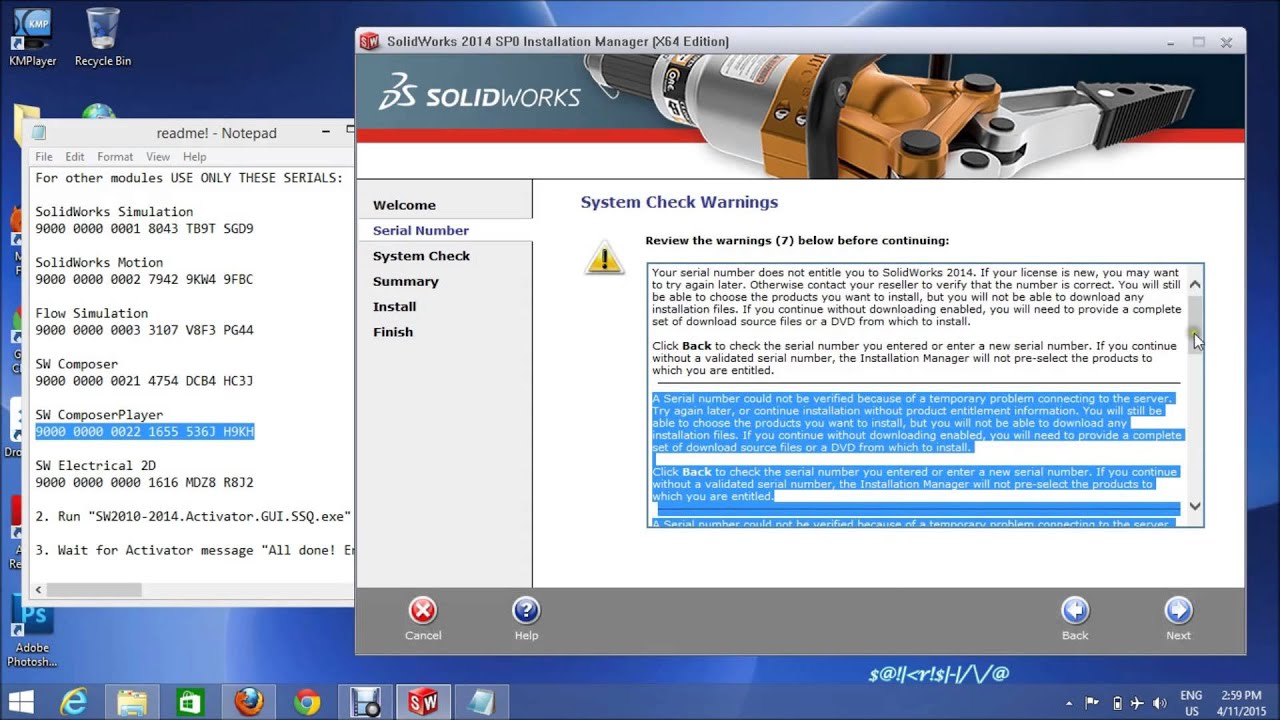The height and width of the screenshot is (720, 1280).
Task: Open File Explorer from taskbar
Action: click(132, 702)
